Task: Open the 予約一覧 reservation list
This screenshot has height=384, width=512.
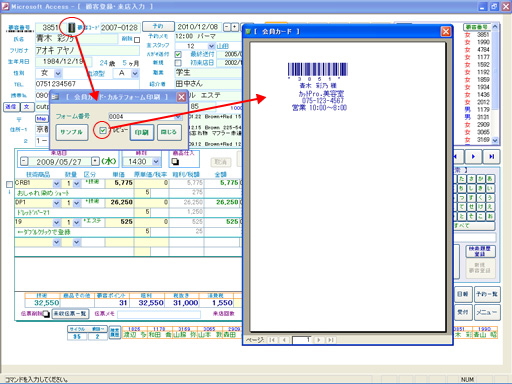Action: point(487,294)
